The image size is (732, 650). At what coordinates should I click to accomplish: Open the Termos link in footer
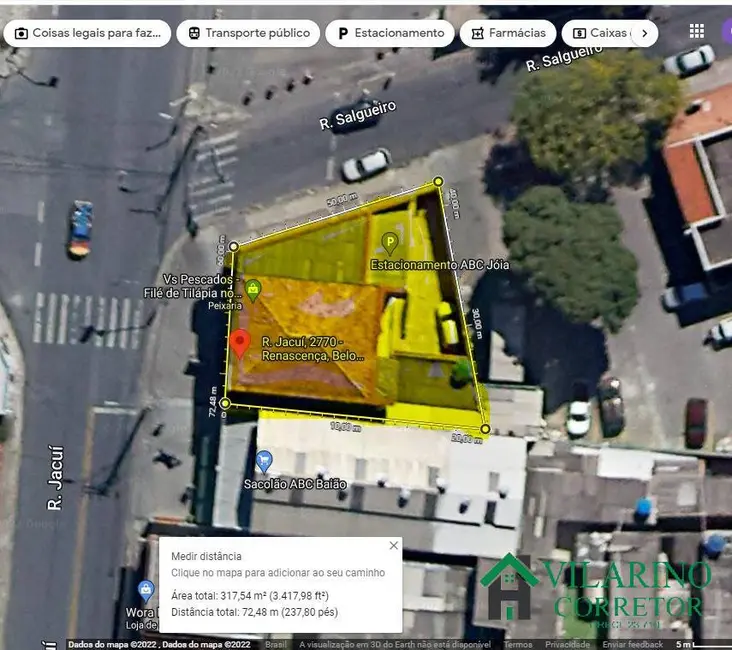click(518, 645)
